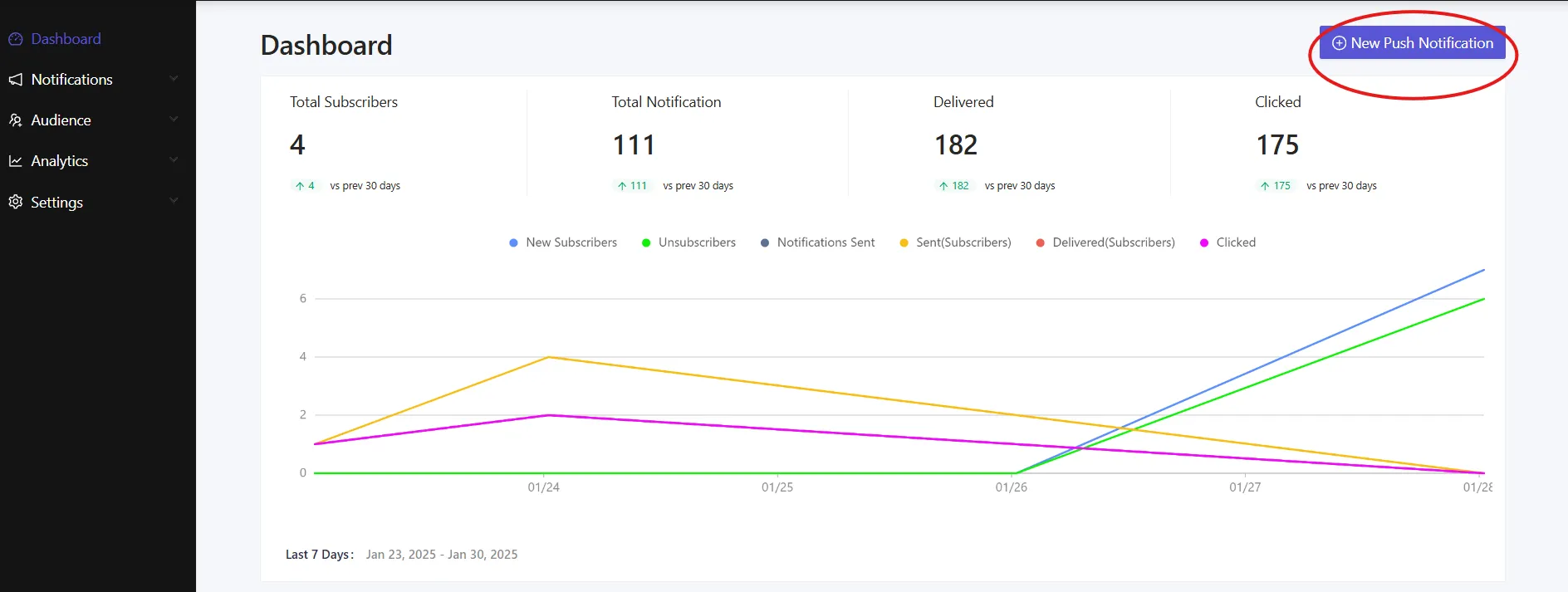Click the Dashboard gauge icon in sidebar

[x=15, y=39]
